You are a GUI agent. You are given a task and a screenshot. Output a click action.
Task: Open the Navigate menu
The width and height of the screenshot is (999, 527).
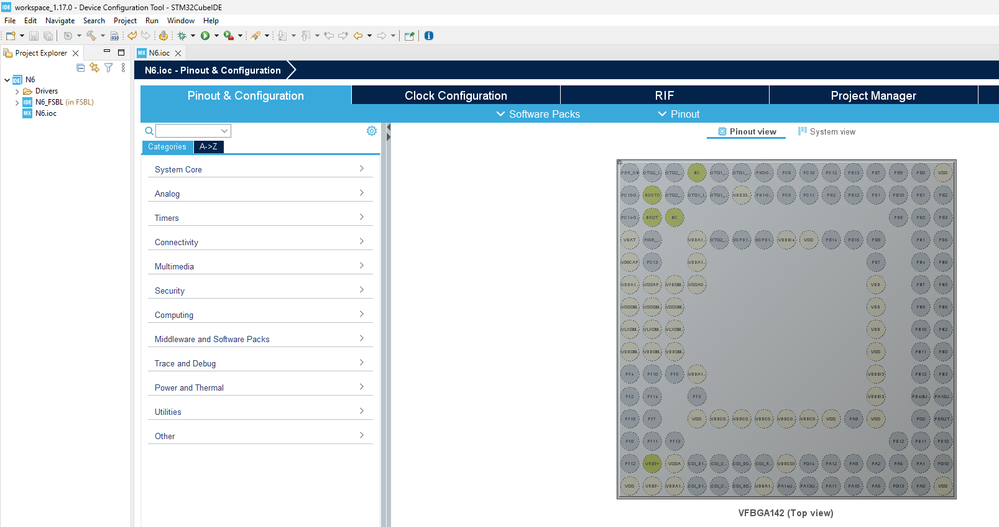(60, 20)
